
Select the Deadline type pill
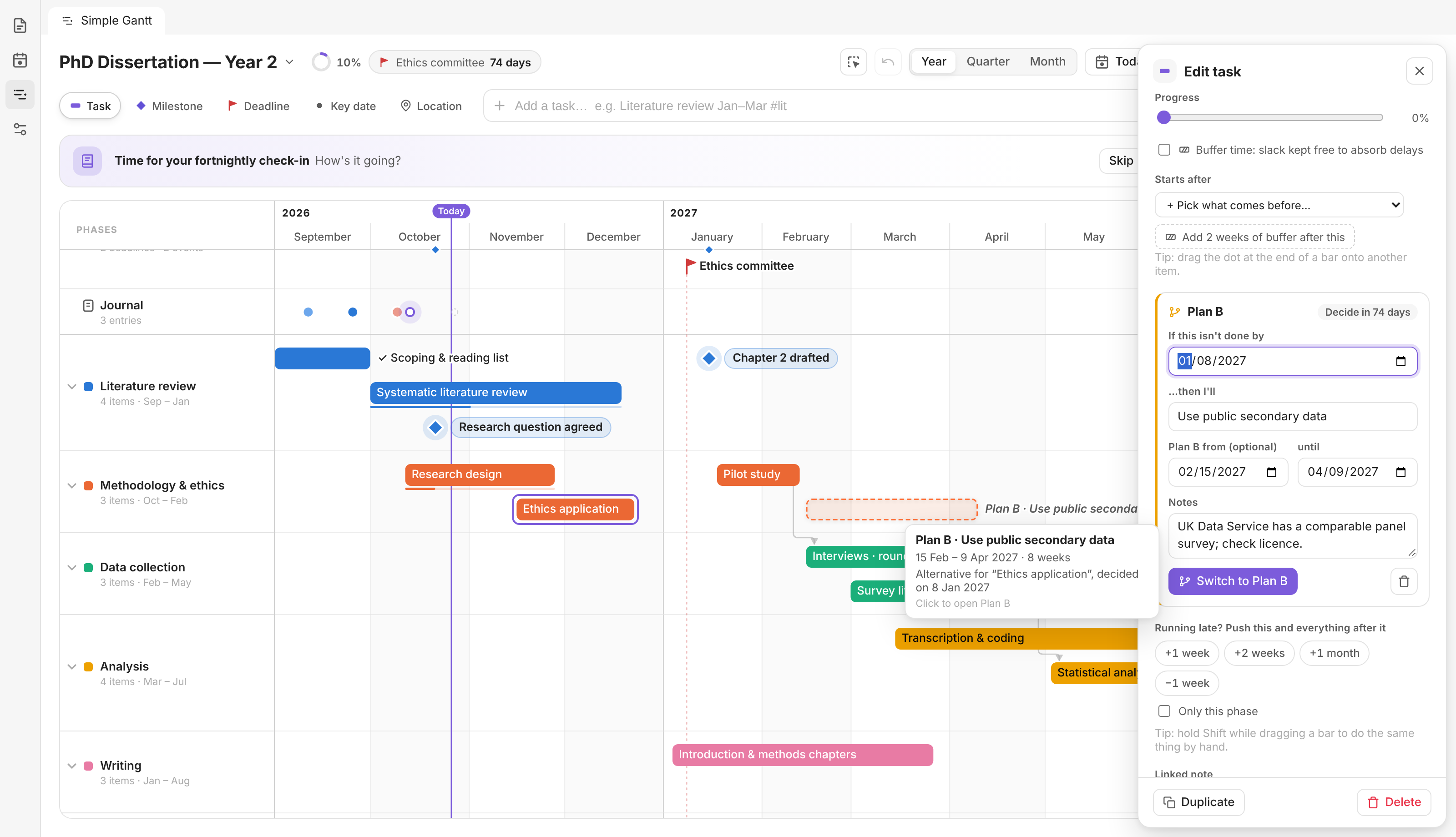258,106
